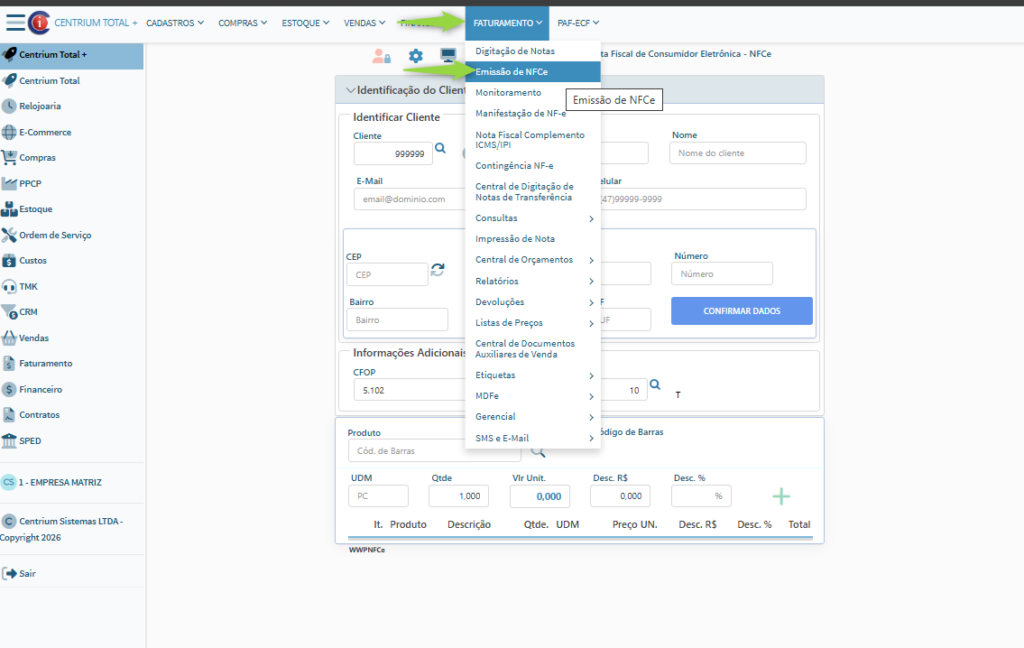Viewport: 1024px width, 648px height.
Task: Open CADASTROS dropdown menu
Action: click(x=175, y=23)
